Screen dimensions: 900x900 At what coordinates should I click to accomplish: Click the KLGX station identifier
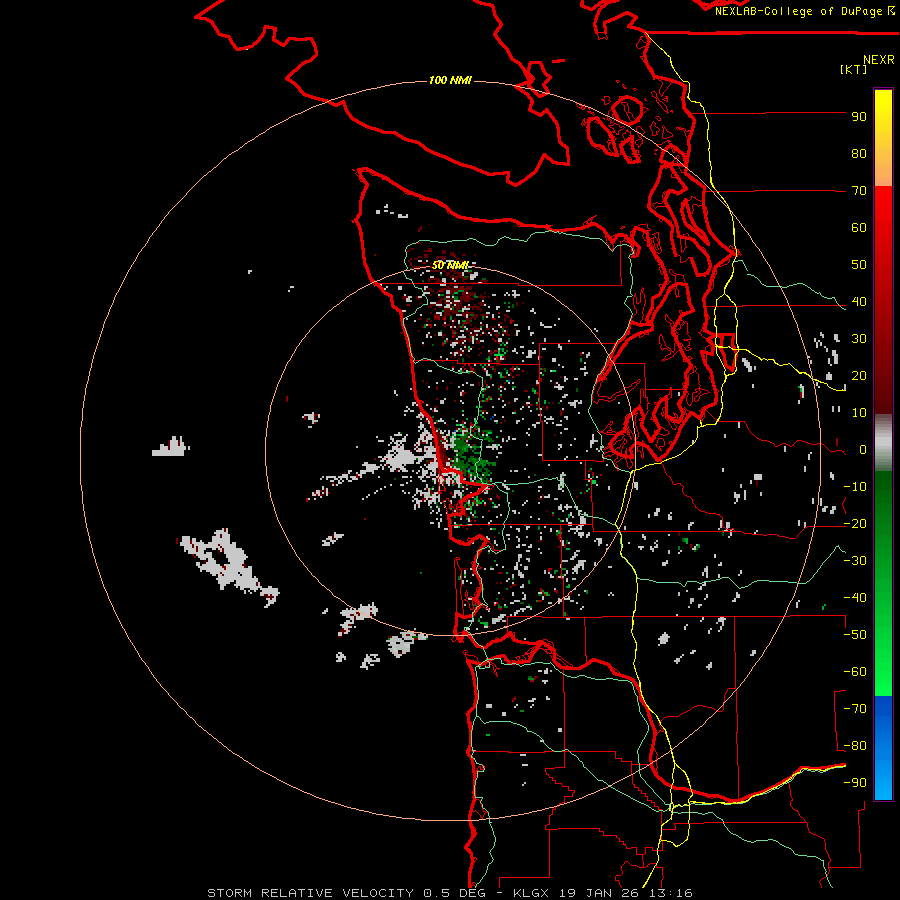(532, 893)
